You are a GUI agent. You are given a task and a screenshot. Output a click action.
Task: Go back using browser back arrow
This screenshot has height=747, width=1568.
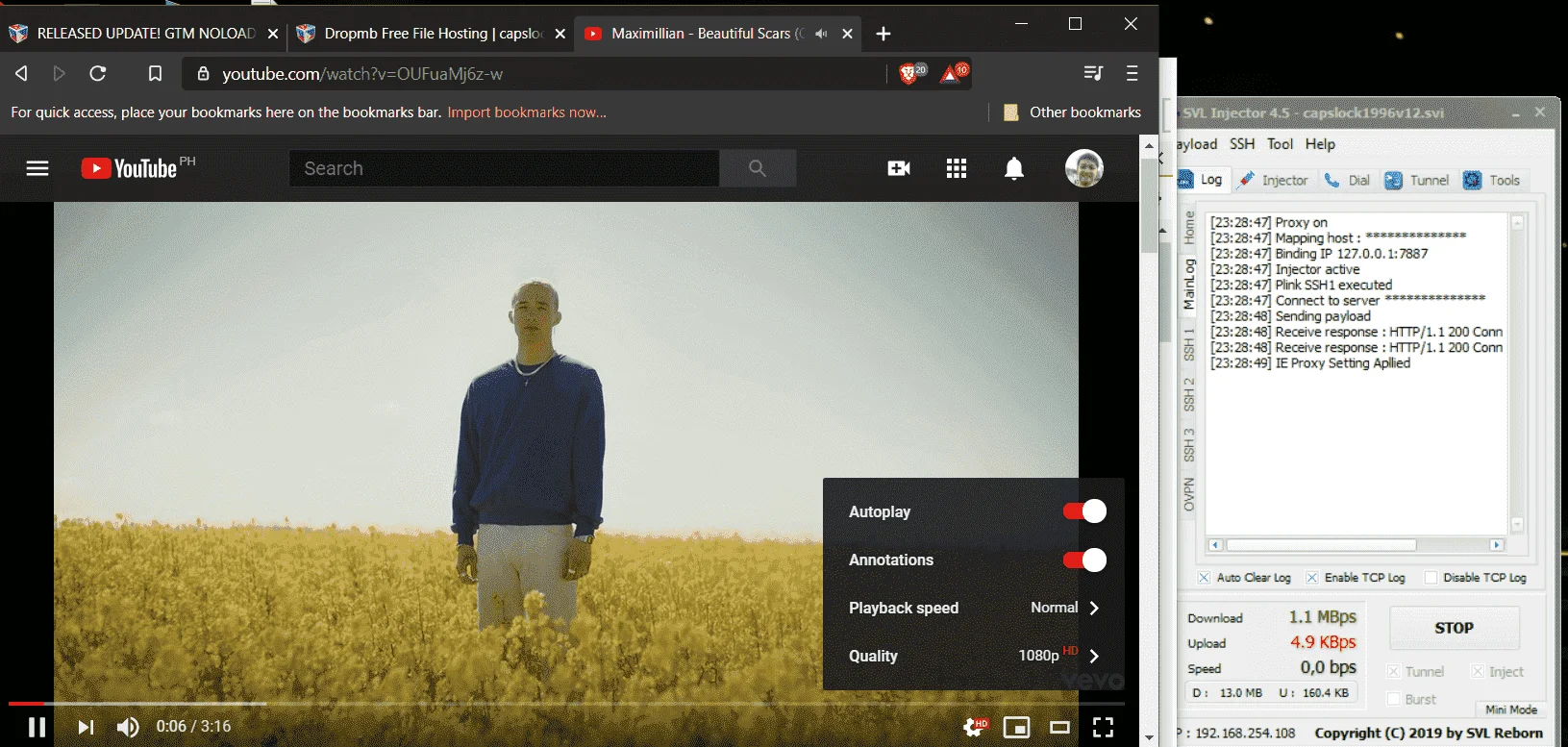pos(21,73)
